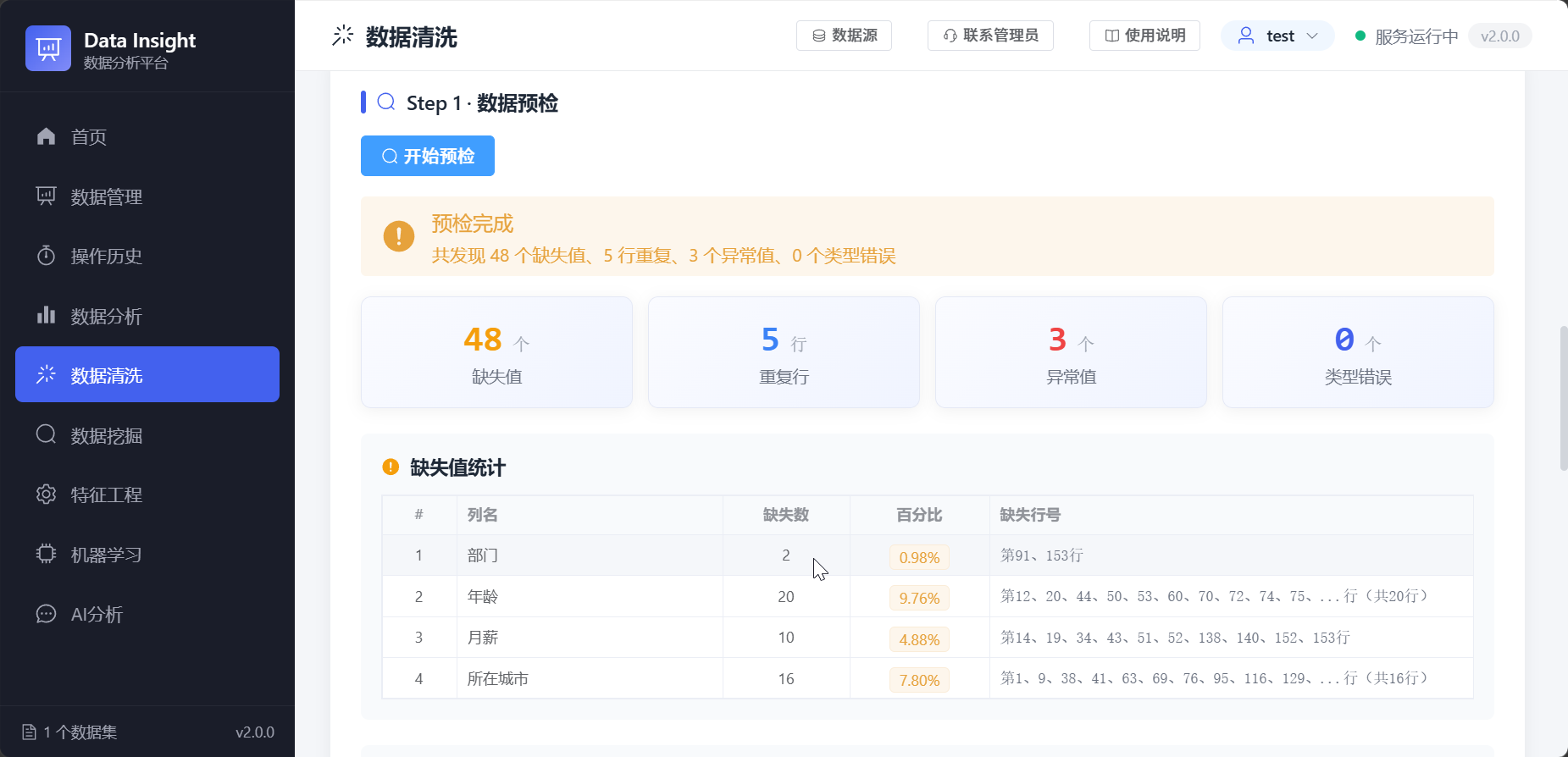Viewport: 1568px width, 757px height.
Task: Click the 第91、153行 missing rows text
Action: pyautogui.click(x=1042, y=555)
